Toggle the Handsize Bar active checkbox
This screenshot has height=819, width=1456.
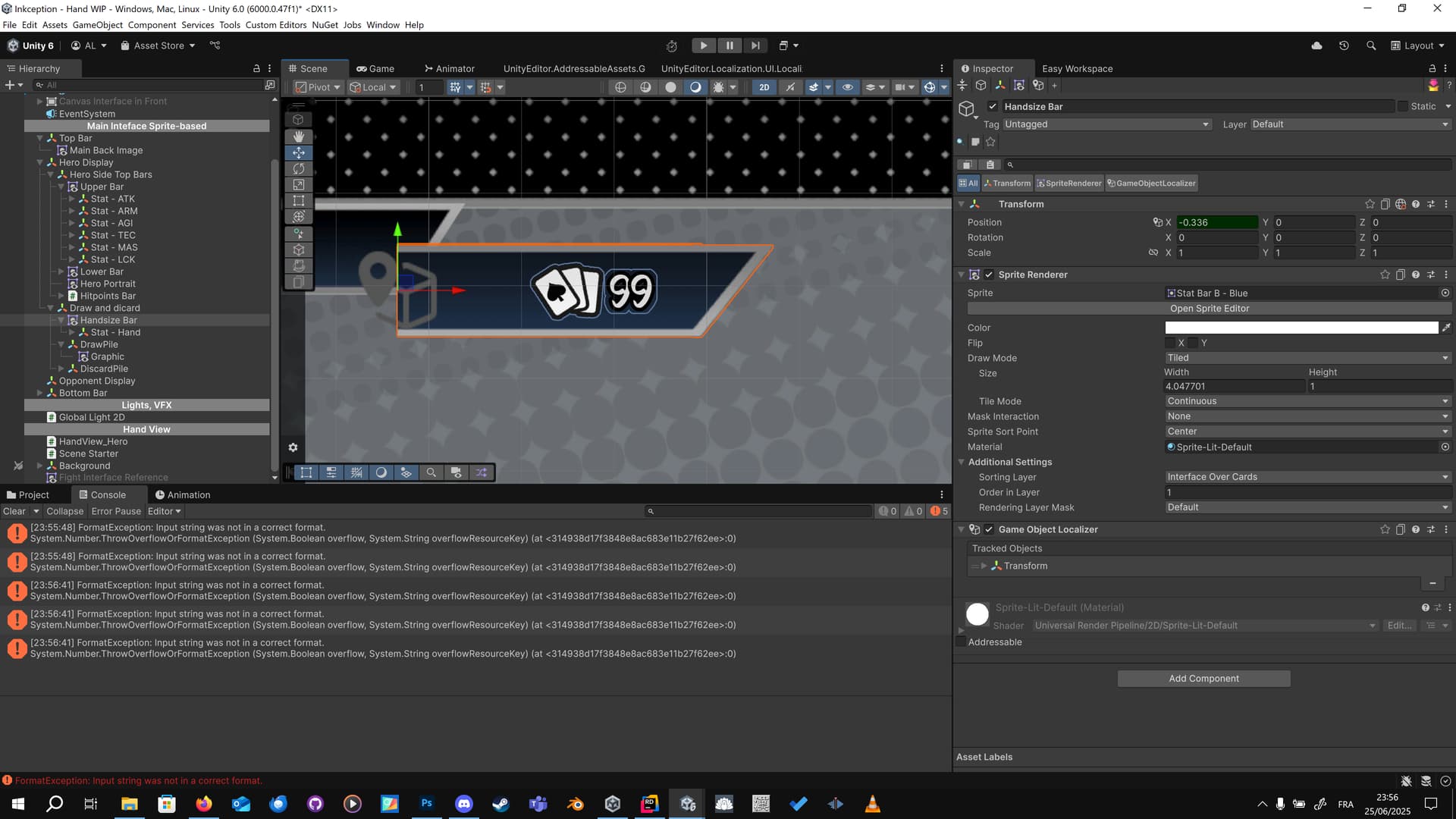pos(993,106)
